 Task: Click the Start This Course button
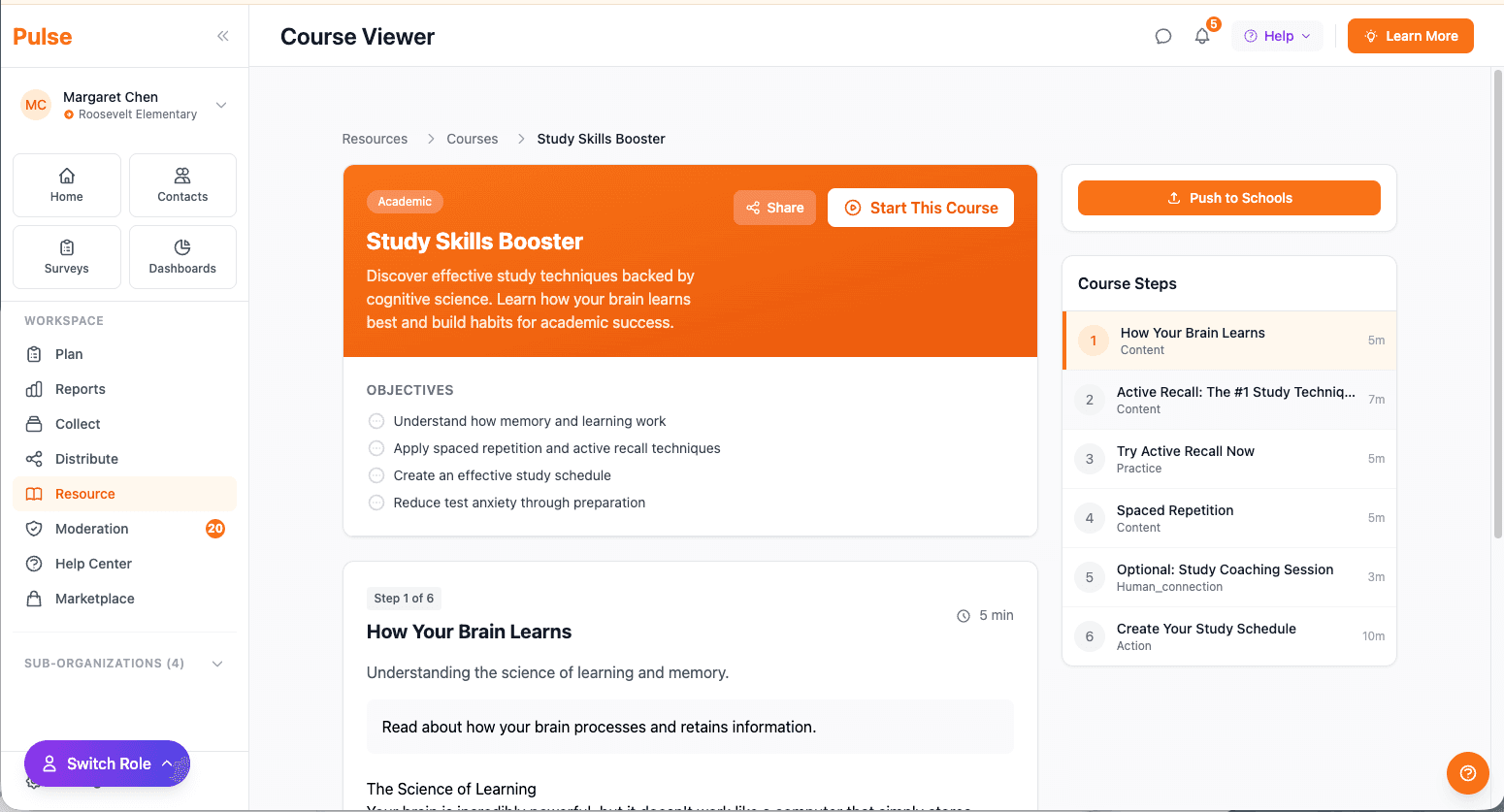920,208
